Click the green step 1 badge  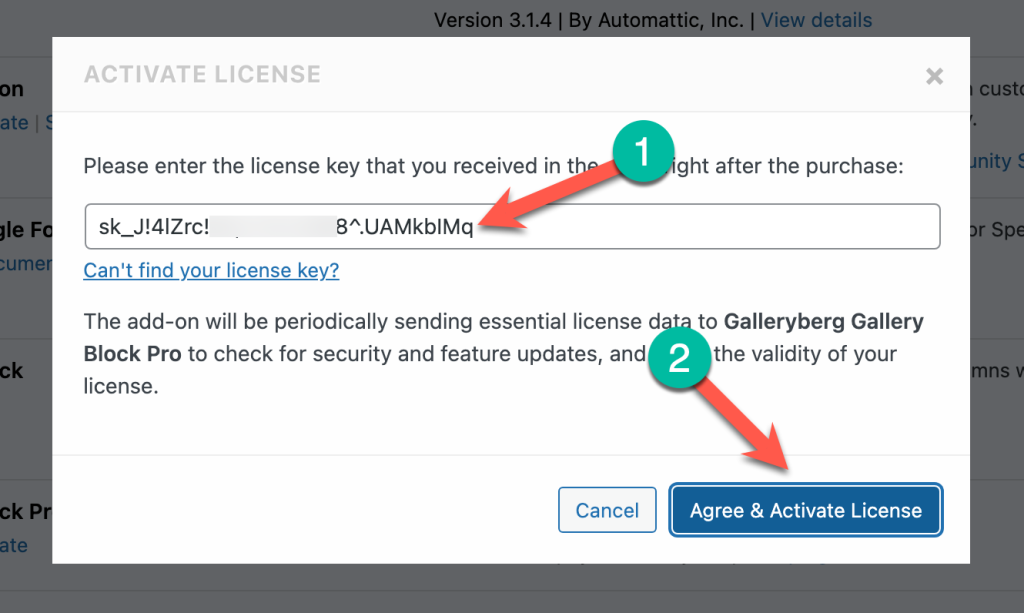[x=641, y=153]
